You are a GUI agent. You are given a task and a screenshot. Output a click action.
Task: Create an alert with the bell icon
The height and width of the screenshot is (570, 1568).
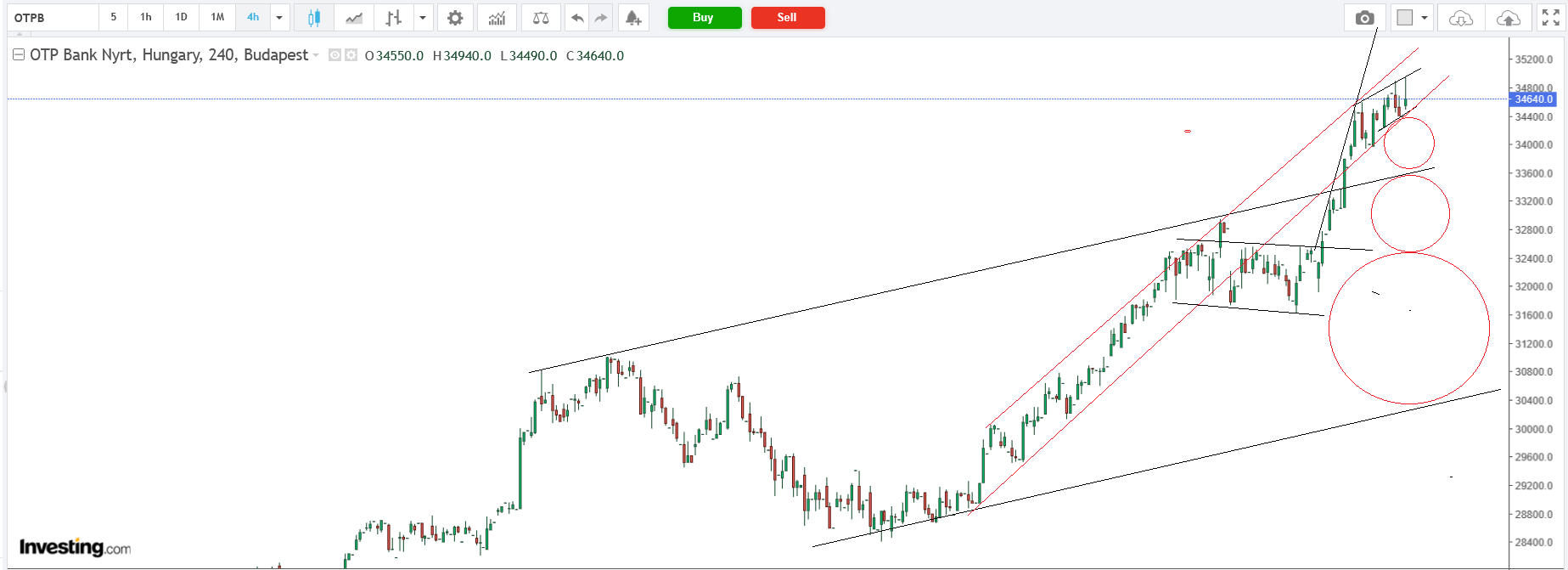point(633,18)
